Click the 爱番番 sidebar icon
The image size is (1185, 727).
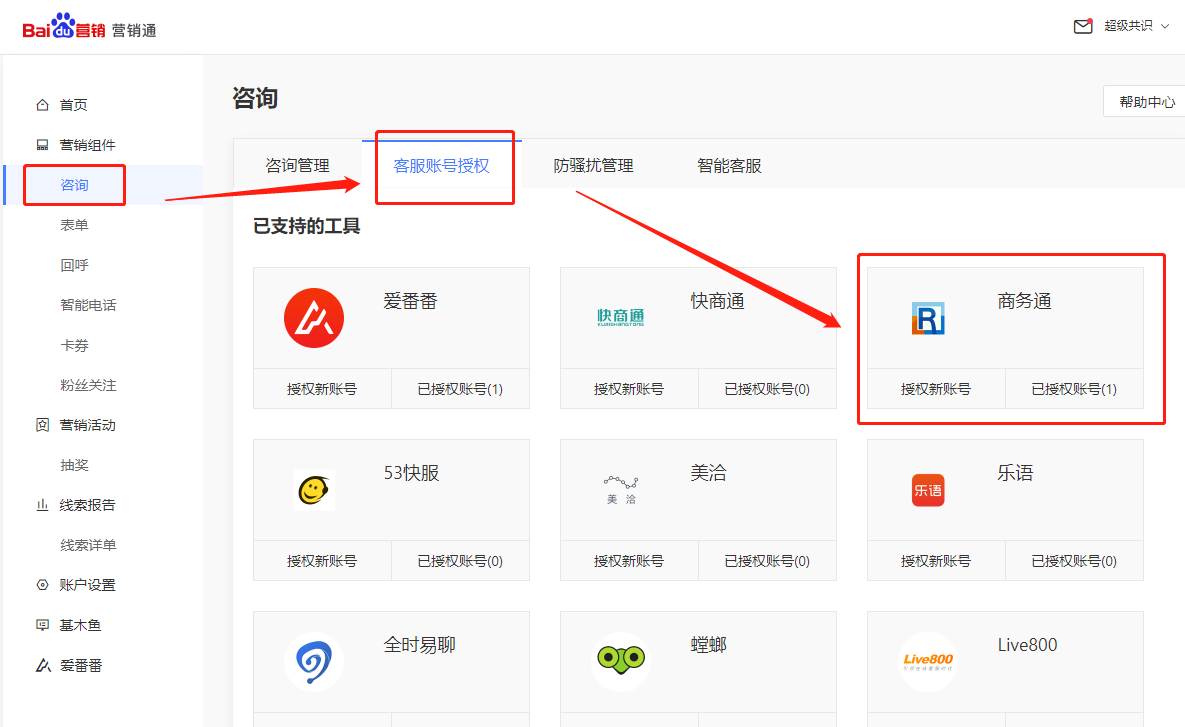coord(43,665)
